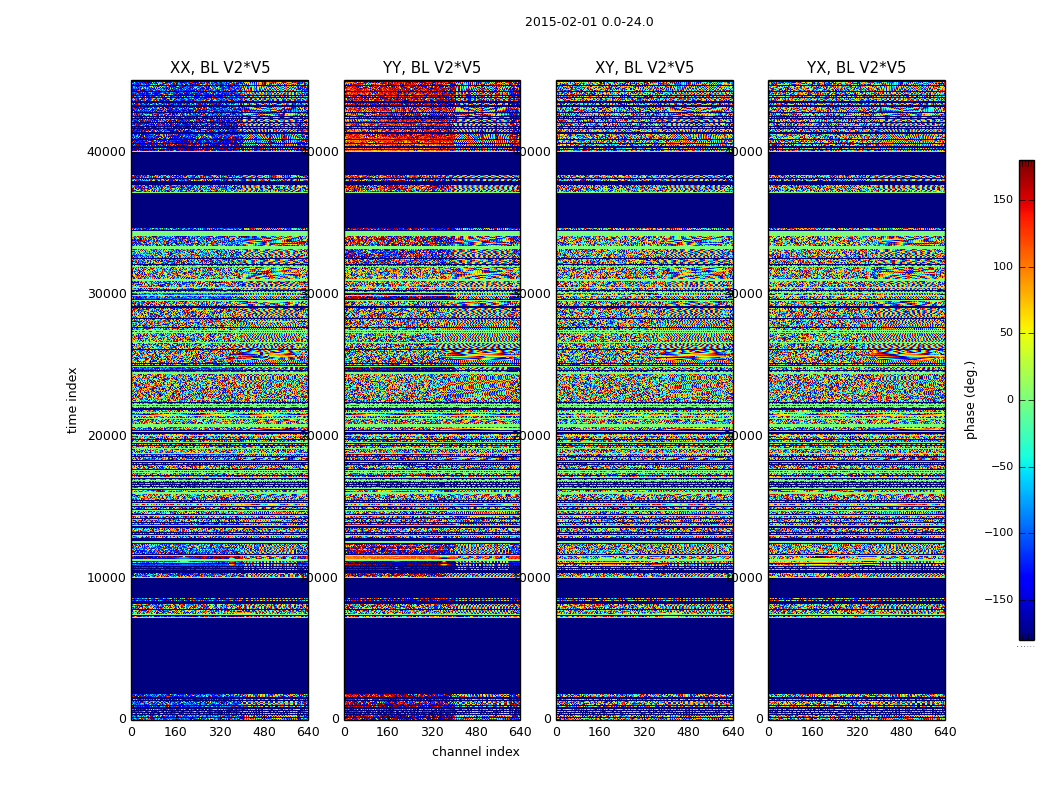This screenshot has height=800, width=1050.
Task: Click XX plot x-axis tick 160
Action: pyautogui.click(x=175, y=732)
